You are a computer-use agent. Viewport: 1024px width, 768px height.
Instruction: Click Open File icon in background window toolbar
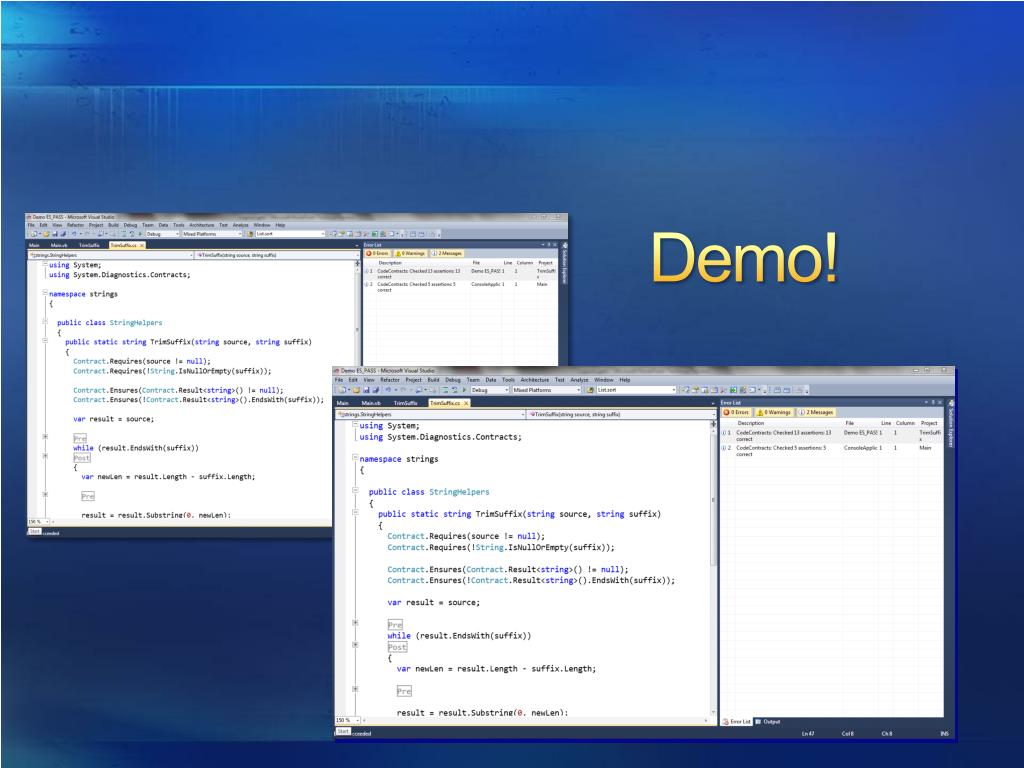tap(46, 234)
